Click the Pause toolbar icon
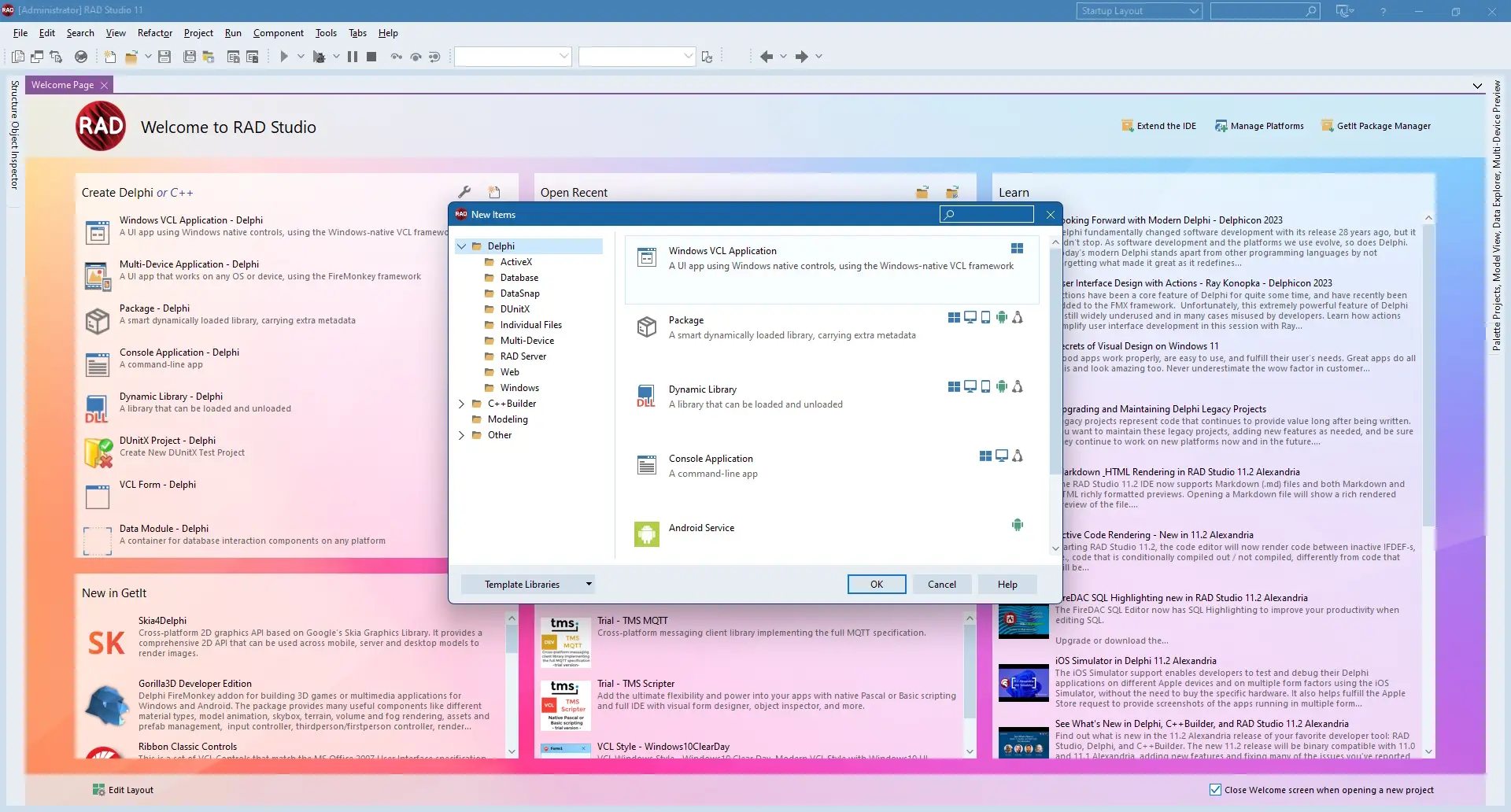The width and height of the screenshot is (1511, 812). tap(353, 57)
